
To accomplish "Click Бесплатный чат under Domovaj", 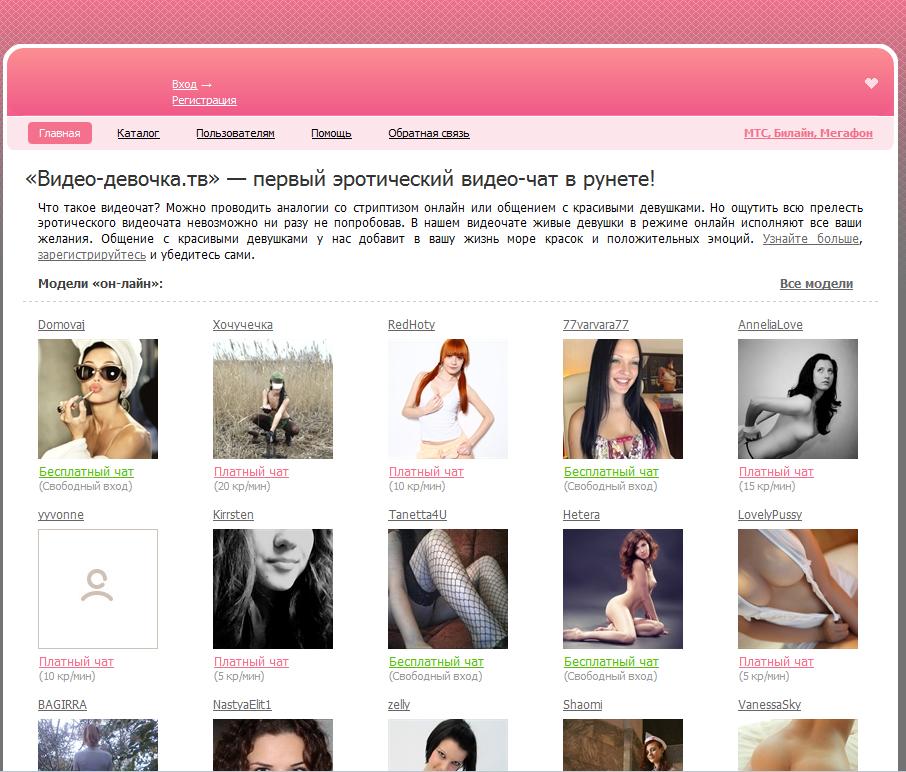I will click(86, 472).
